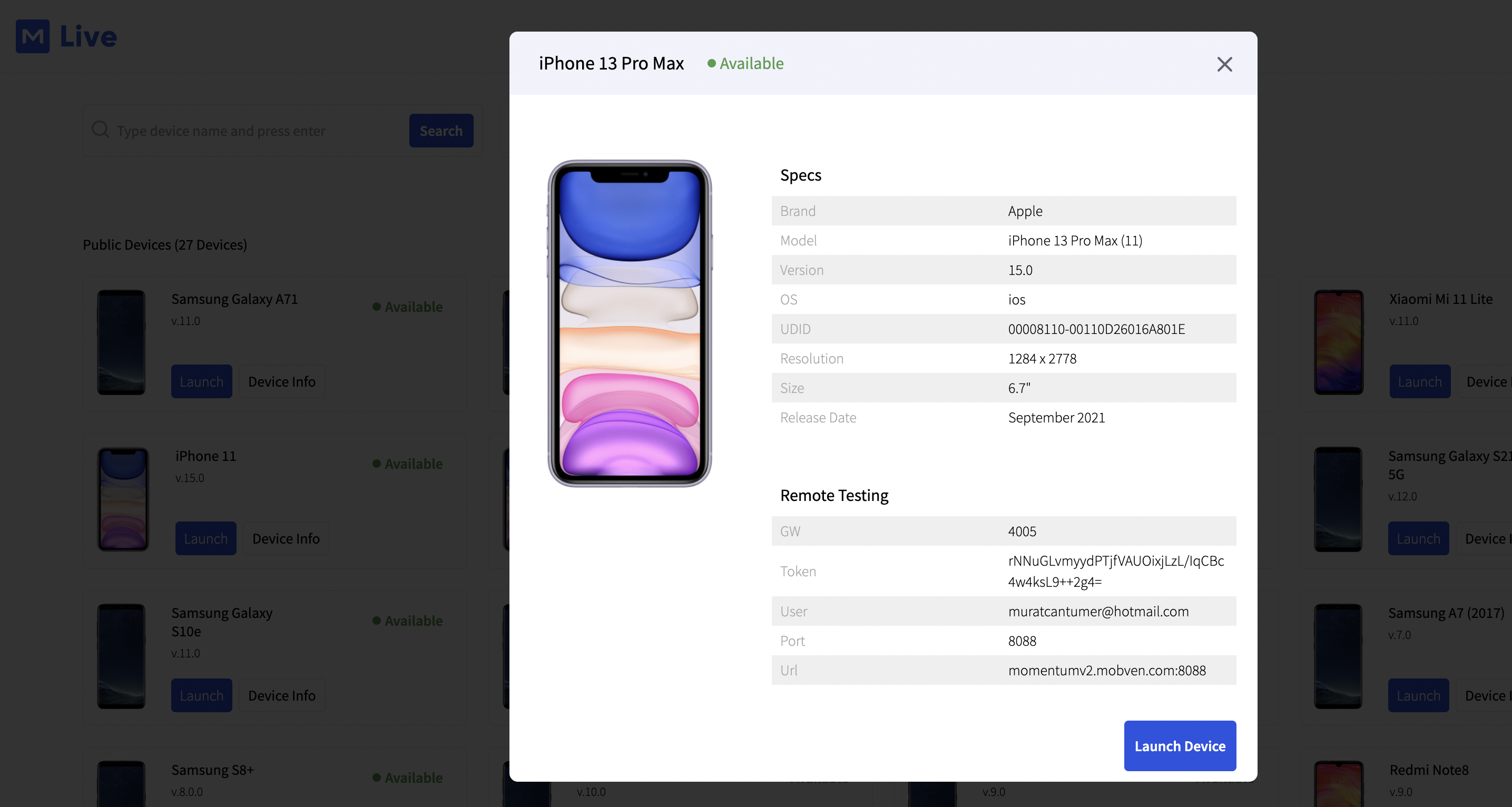
Task: Click the Samsung S8+ device name
Action: tap(212, 770)
